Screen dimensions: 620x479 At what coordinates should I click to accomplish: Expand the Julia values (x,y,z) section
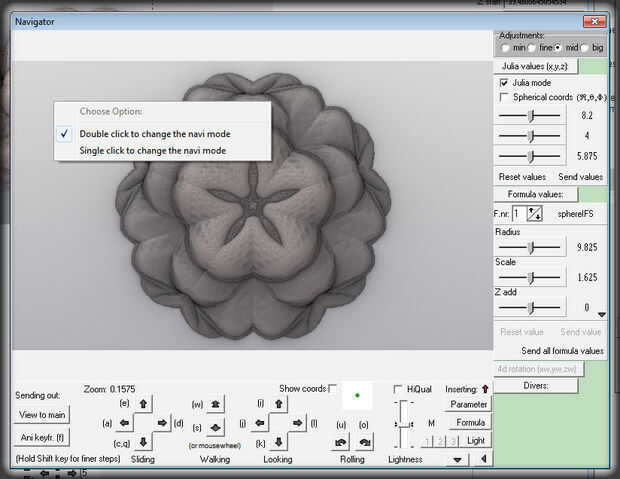coord(537,66)
